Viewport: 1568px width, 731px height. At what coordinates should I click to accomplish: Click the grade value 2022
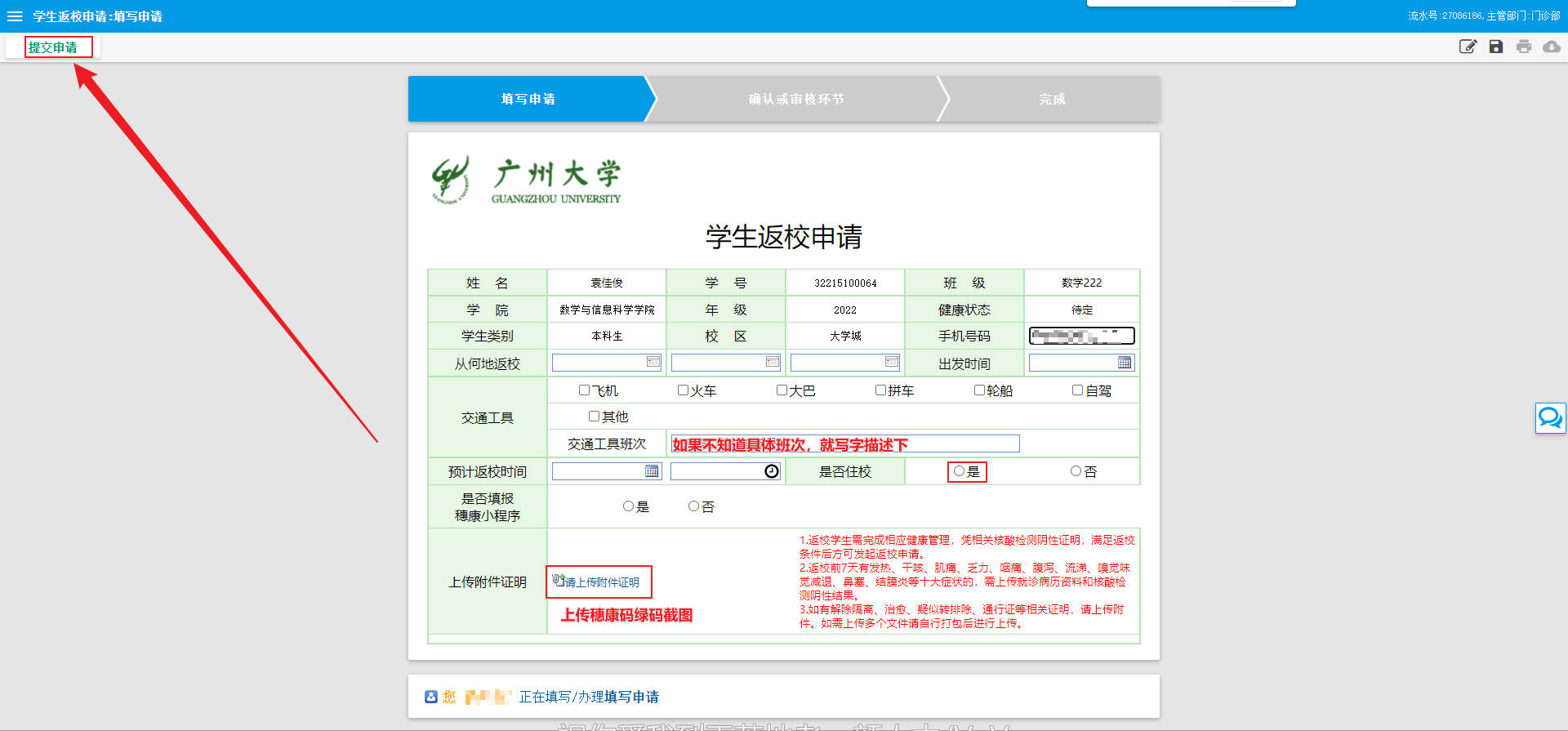point(845,310)
